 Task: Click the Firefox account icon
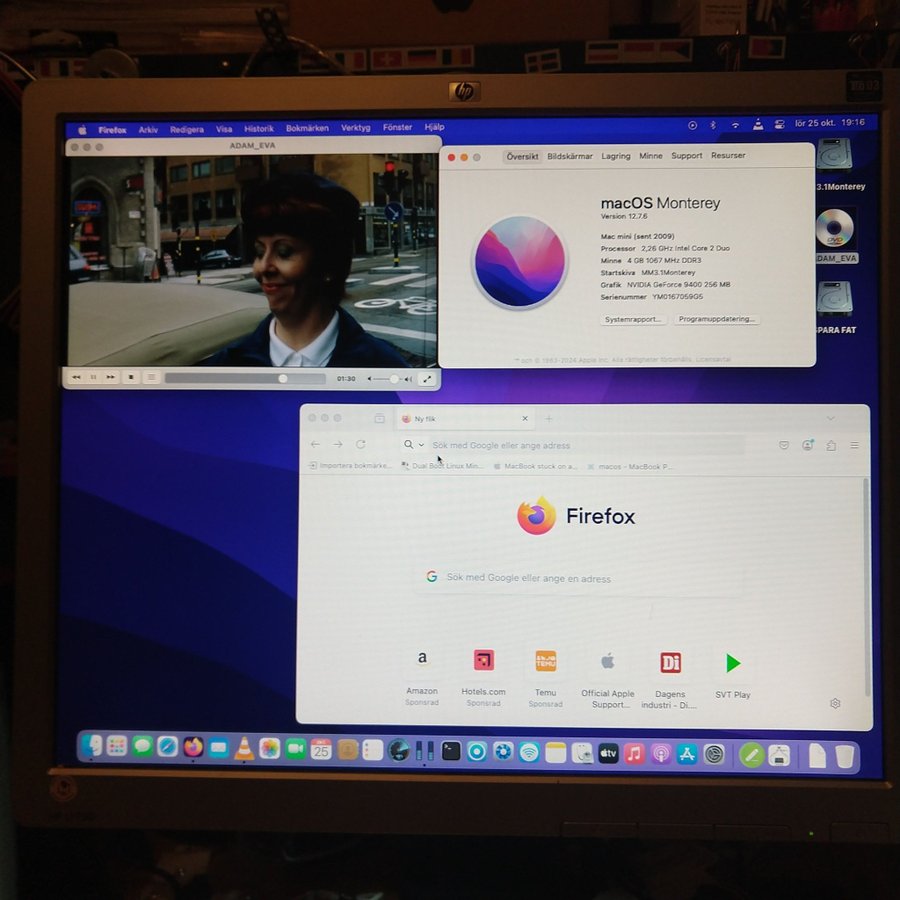[807, 445]
